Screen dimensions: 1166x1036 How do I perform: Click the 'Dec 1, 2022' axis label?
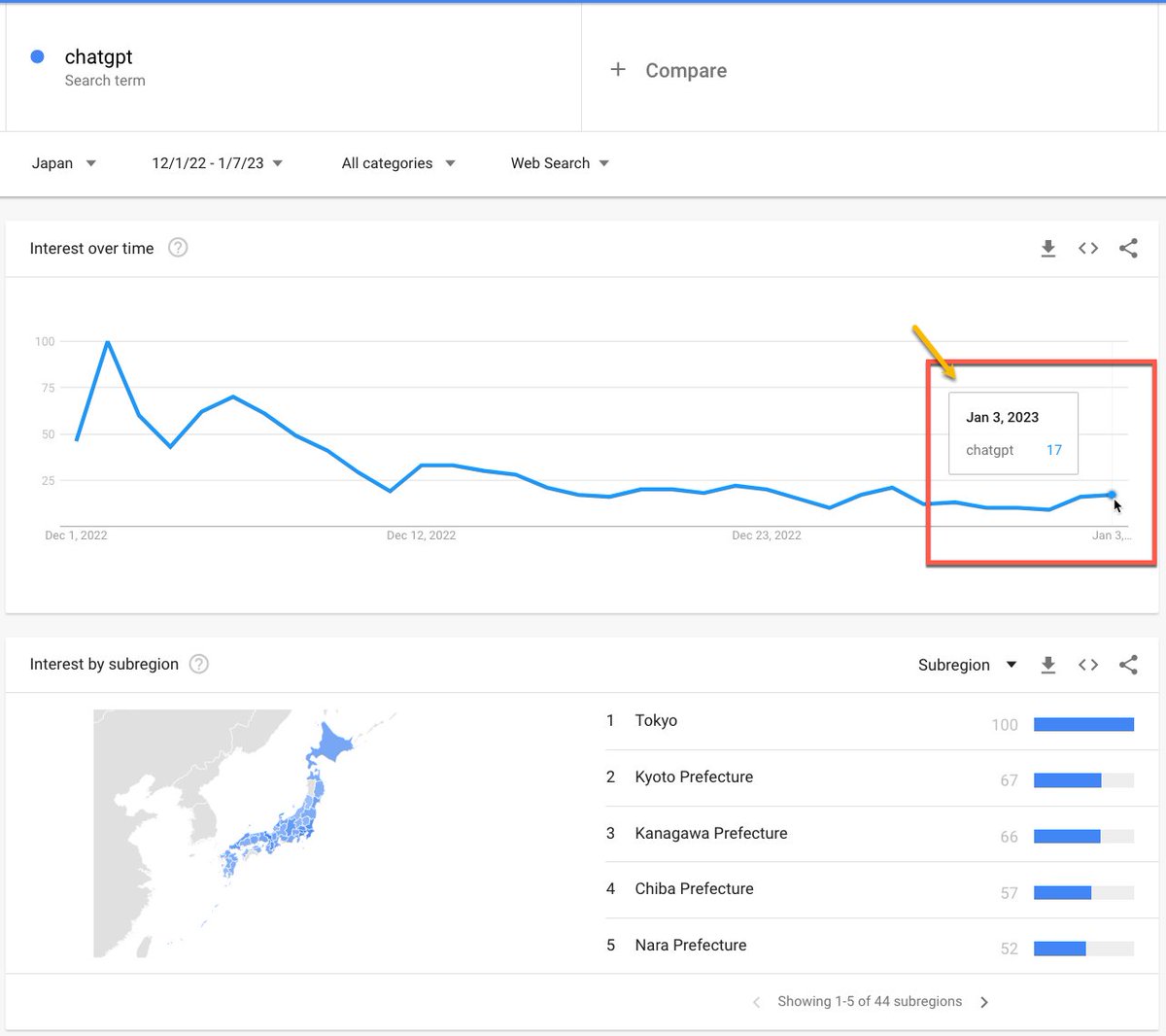pos(76,535)
